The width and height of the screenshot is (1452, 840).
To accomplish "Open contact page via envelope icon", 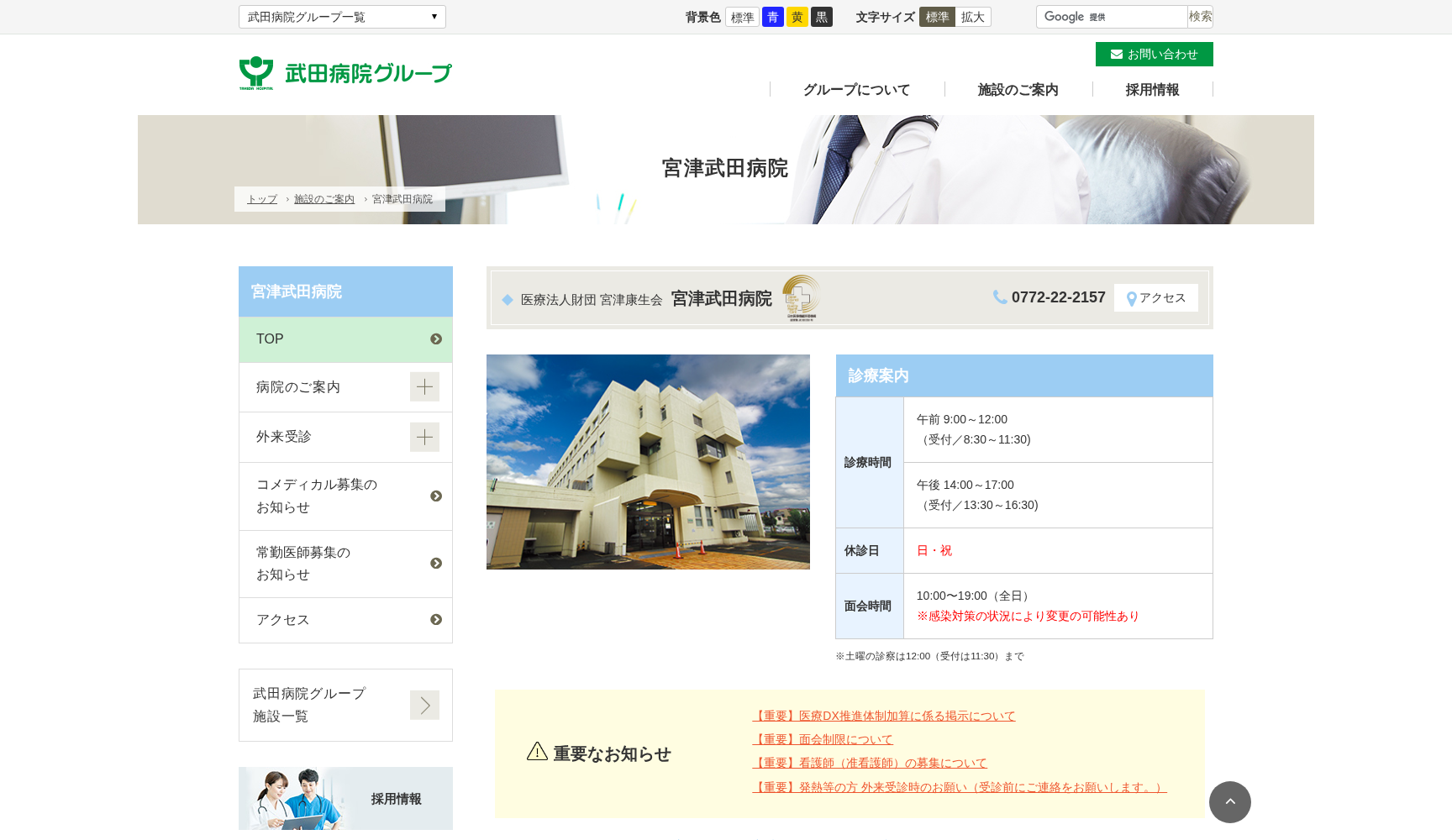I will [x=1115, y=54].
